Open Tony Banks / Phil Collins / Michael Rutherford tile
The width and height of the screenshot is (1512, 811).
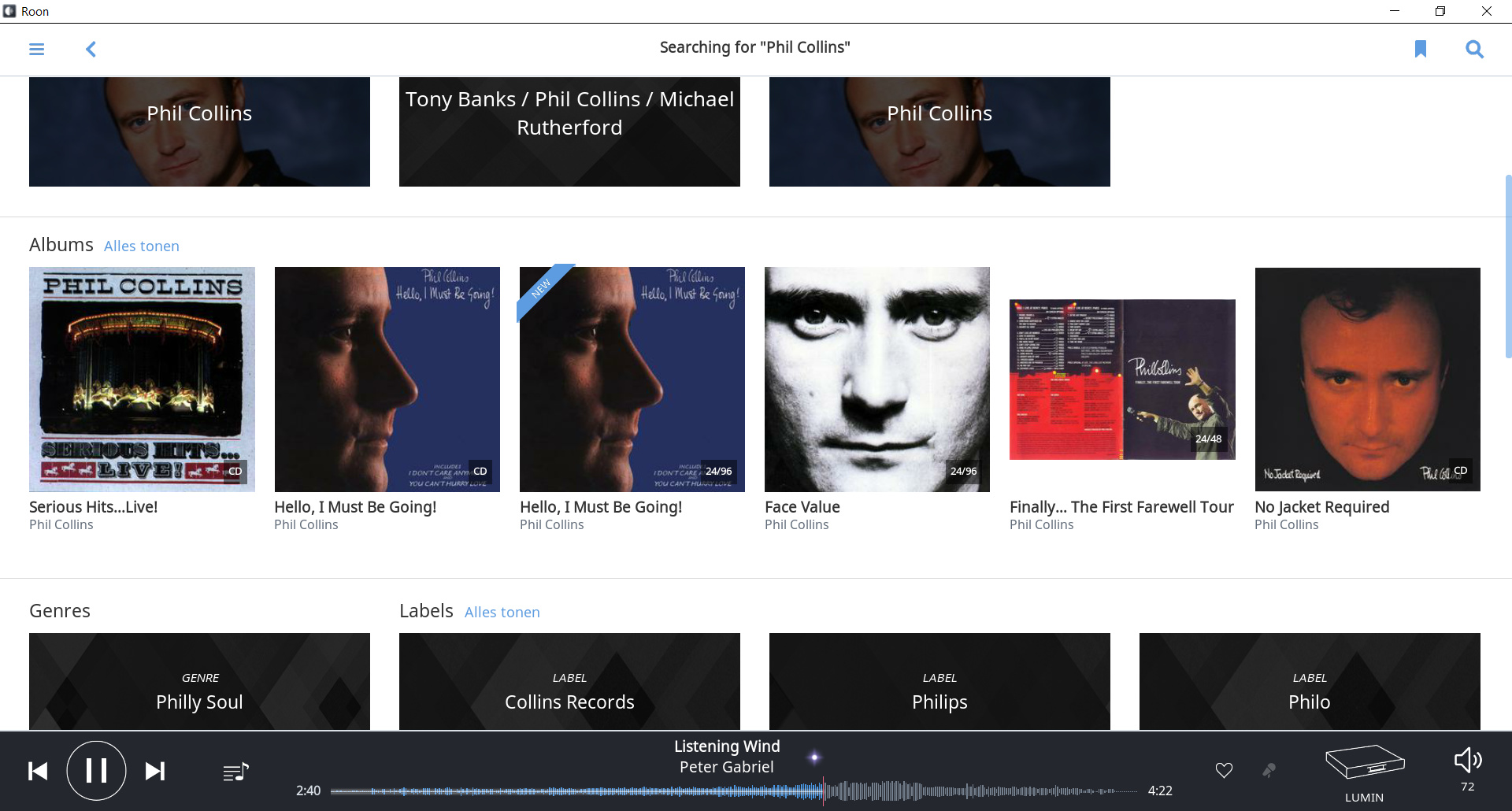tap(569, 131)
